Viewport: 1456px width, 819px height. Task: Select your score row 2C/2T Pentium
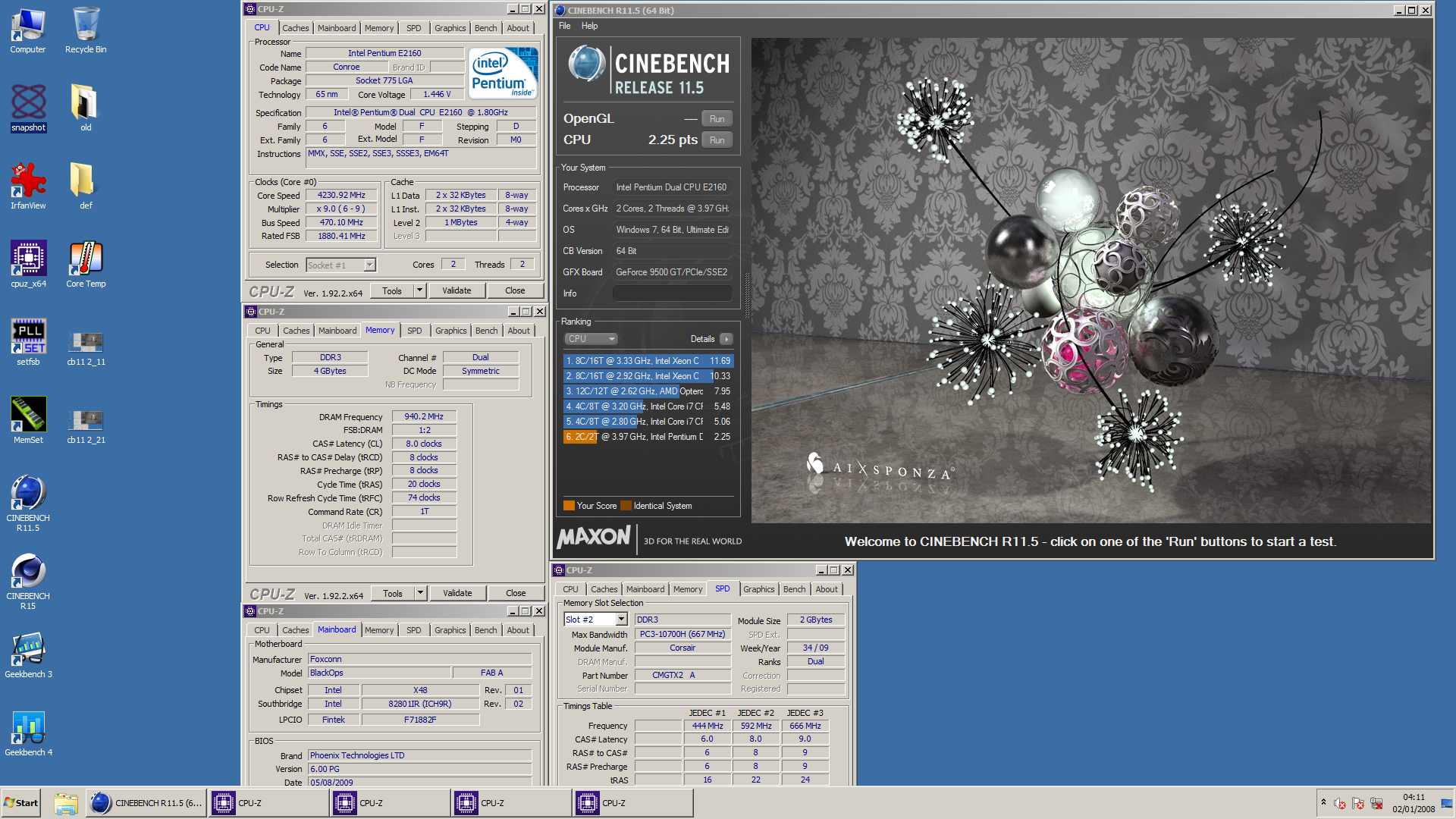[648, 437]
